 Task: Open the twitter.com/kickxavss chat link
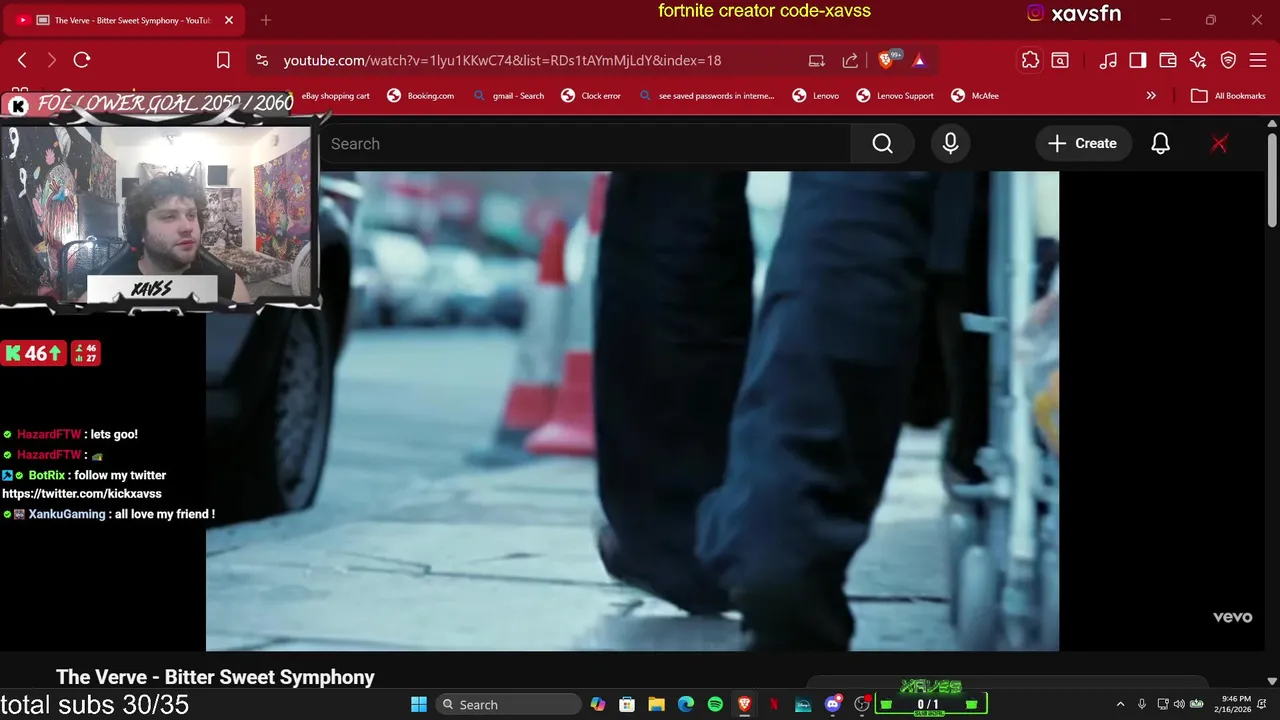(x=82, y=494)
